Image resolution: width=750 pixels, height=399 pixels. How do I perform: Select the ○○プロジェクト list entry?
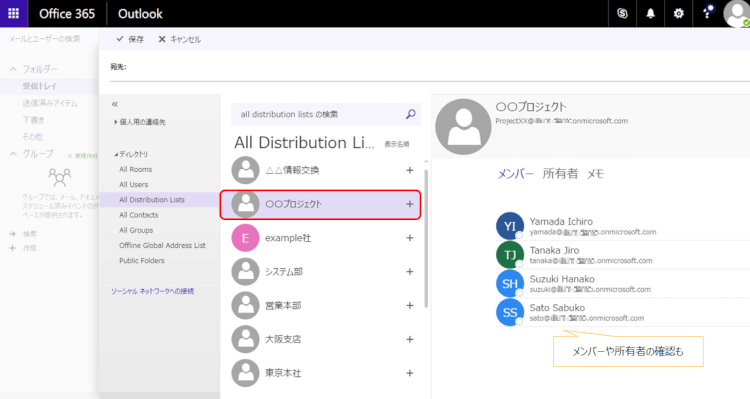point(320,204)
